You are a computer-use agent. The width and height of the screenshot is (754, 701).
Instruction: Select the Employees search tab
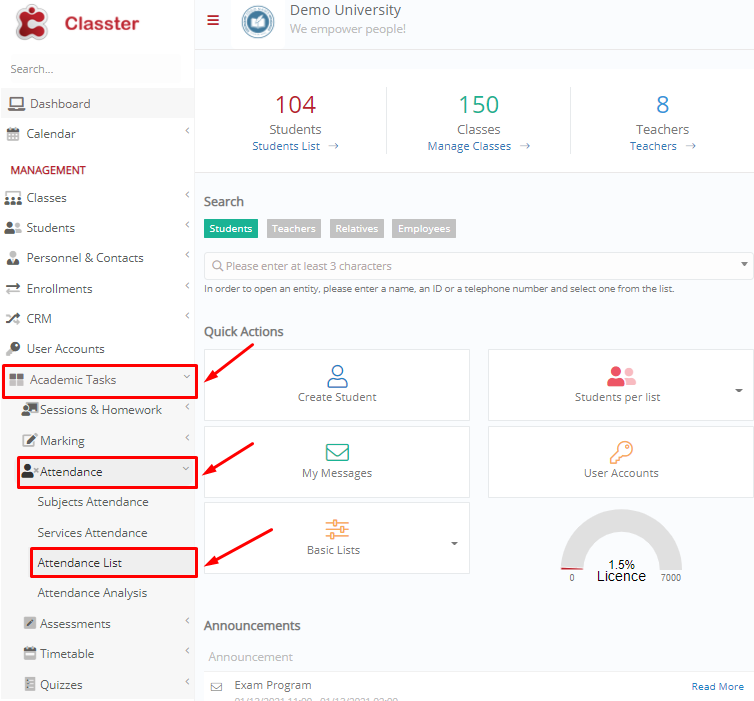(x=424, y=228)
